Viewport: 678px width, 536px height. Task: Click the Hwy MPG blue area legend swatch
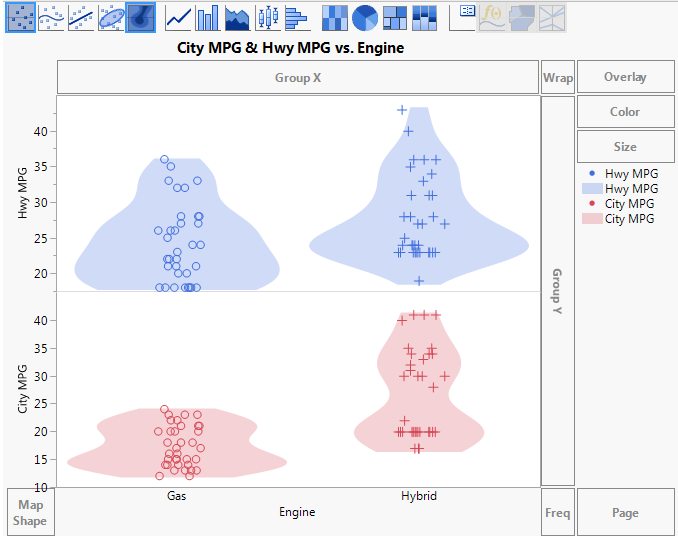(592, 188)
